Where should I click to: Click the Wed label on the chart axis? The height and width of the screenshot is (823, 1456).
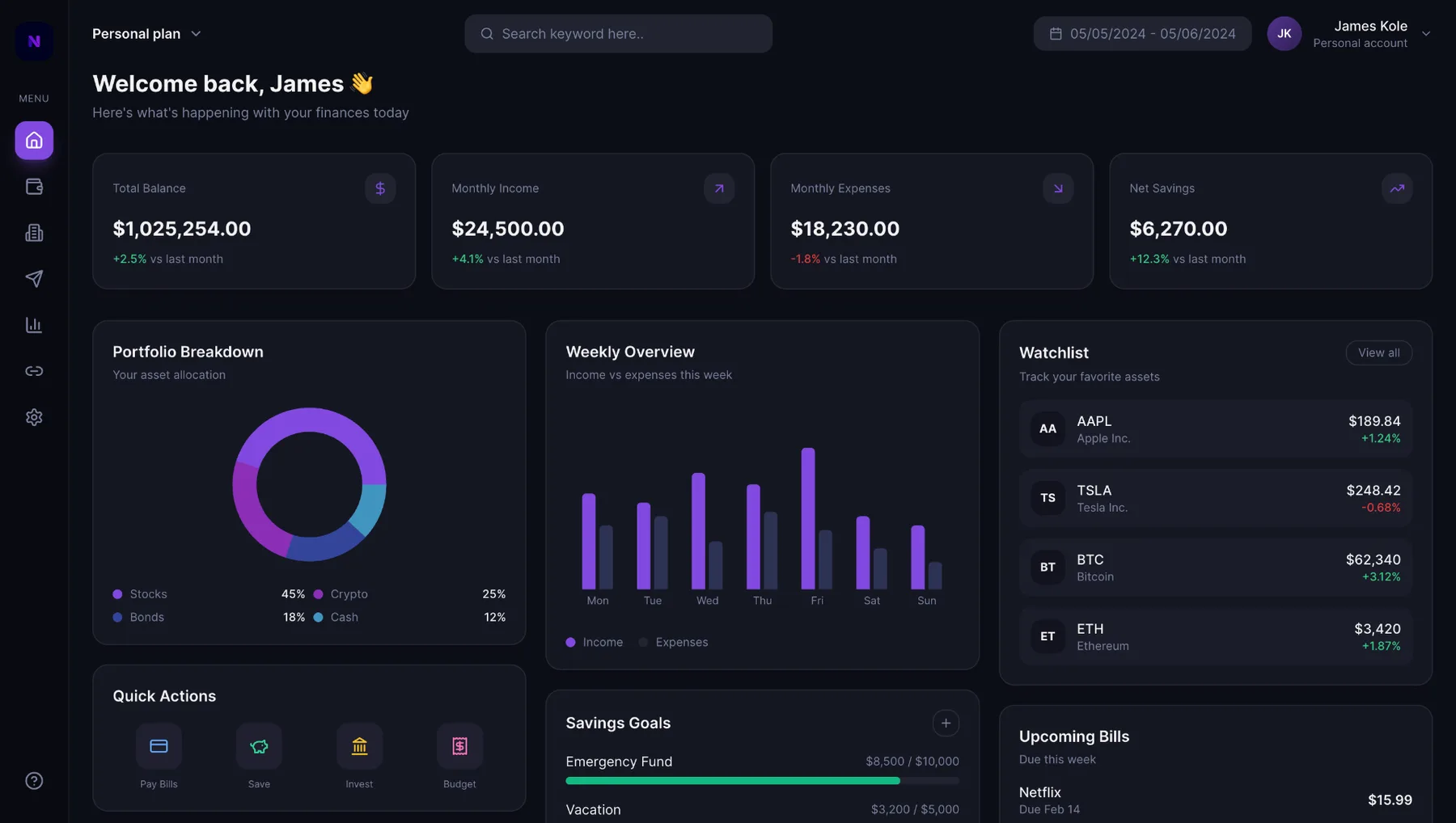(x=707, y=601)
